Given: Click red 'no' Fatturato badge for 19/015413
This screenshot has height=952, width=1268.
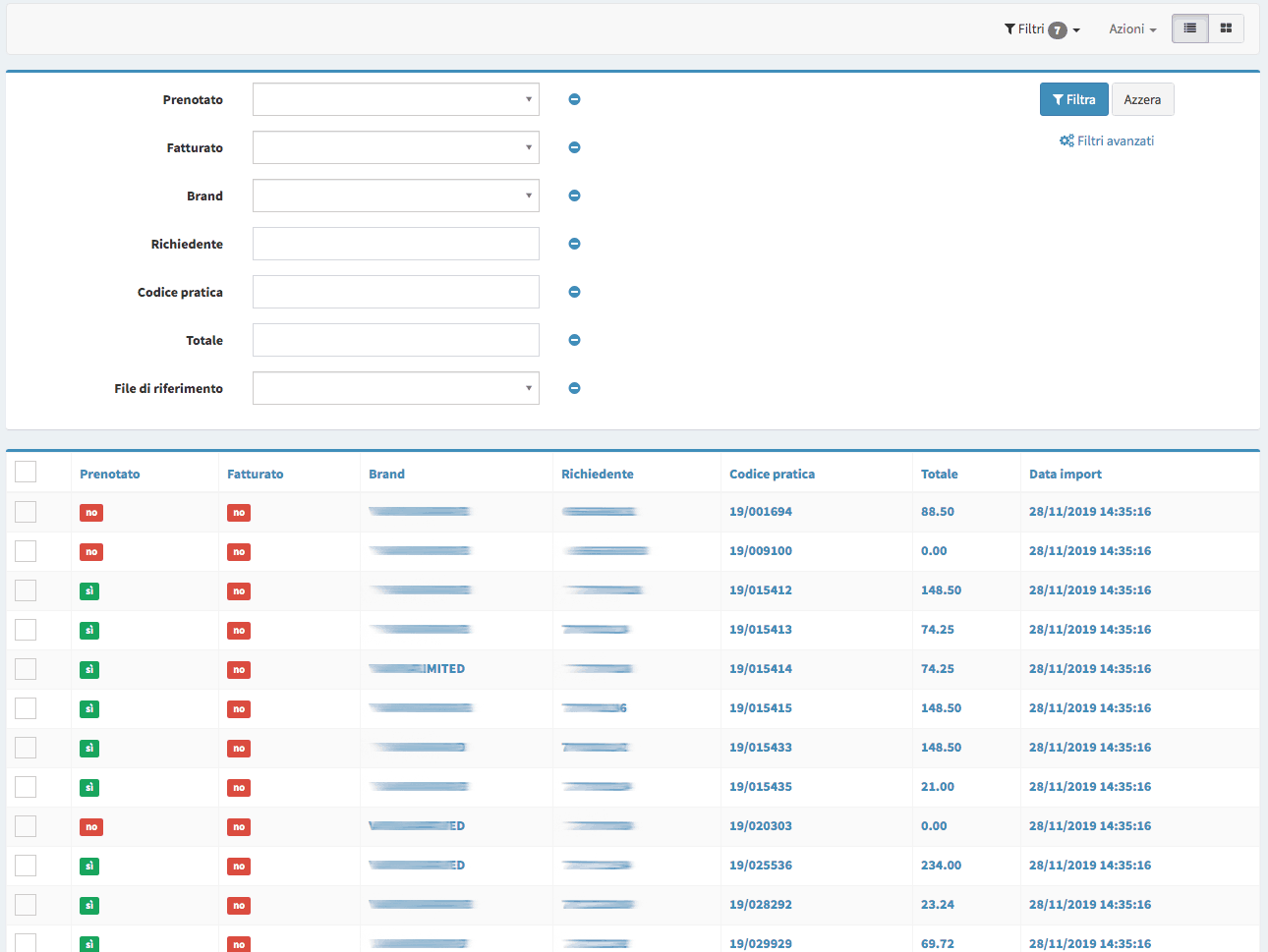Looking at the screenshot, I should coord(239,631).
